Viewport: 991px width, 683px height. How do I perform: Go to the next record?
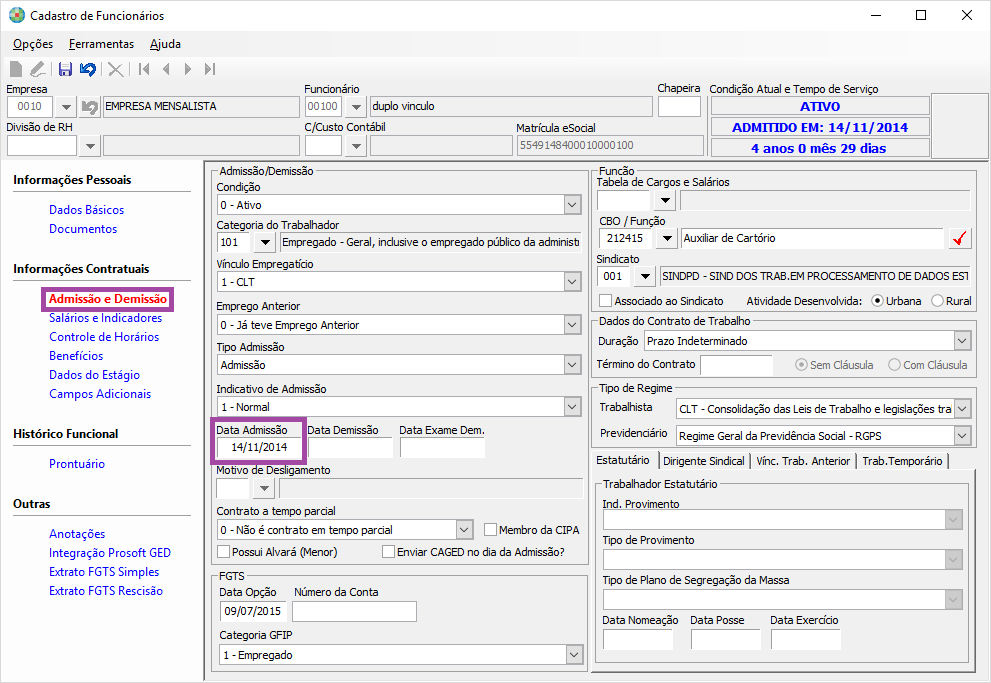(188, 69)
